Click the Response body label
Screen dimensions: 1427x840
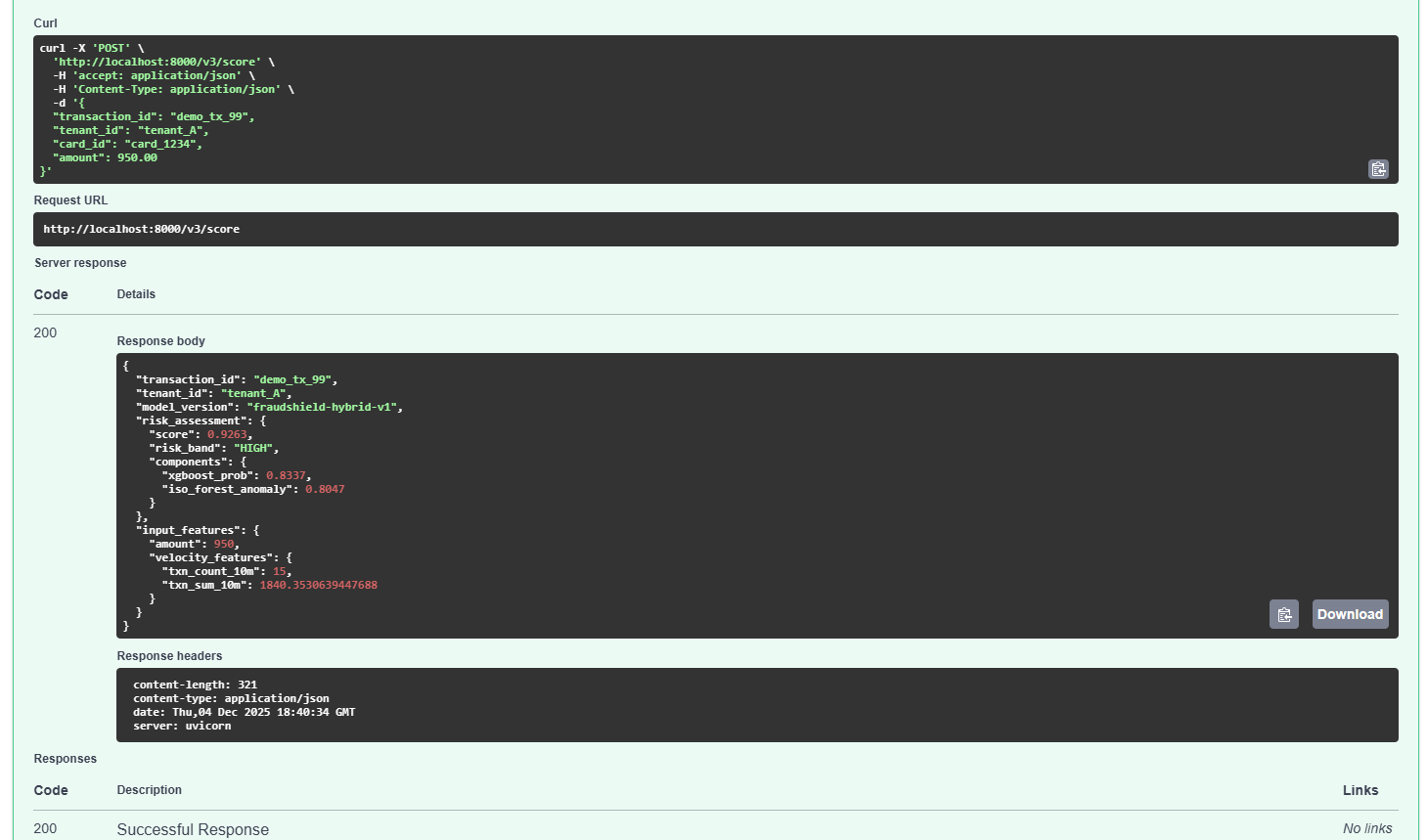160,341
